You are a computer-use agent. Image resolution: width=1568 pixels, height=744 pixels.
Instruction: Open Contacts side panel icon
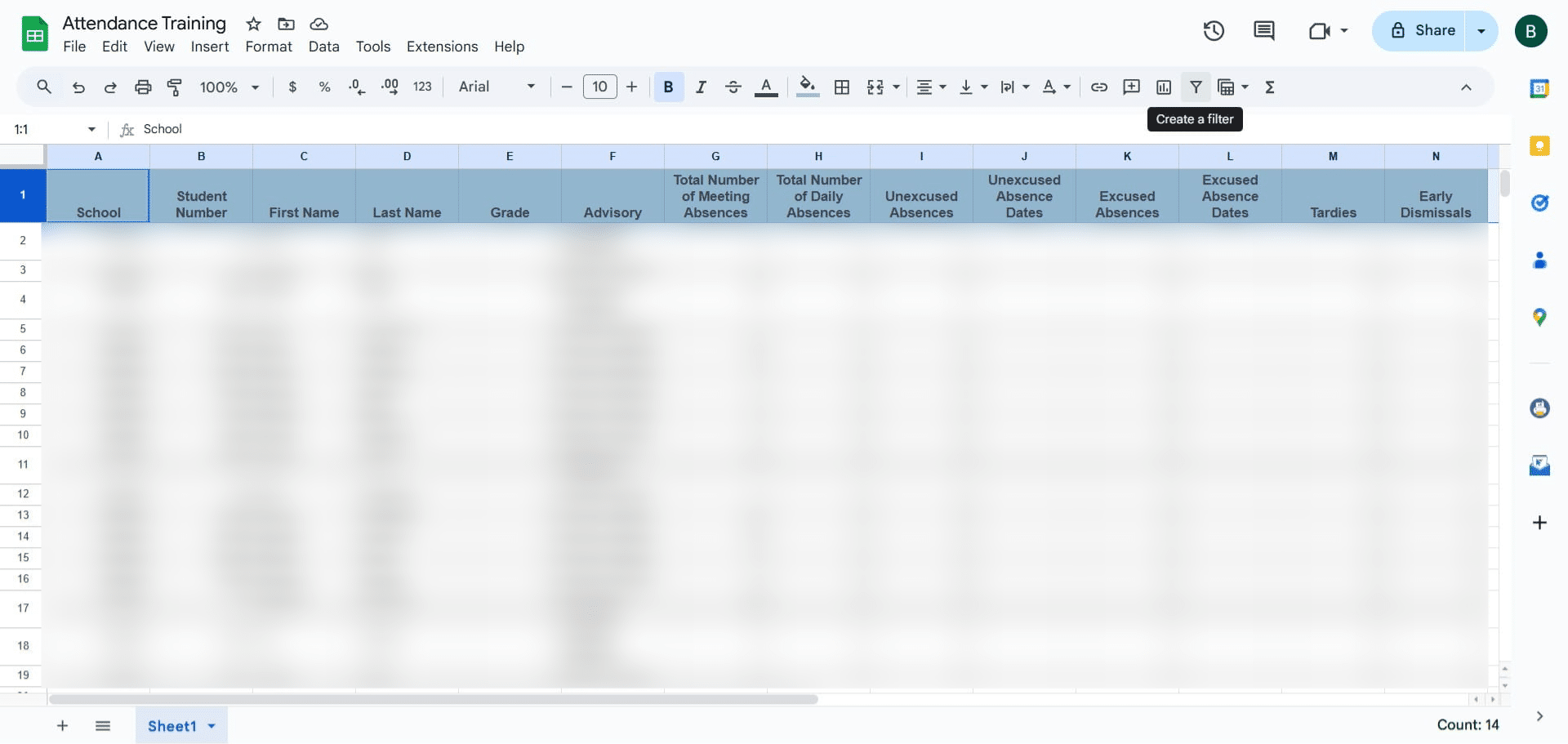click(x=1539, y=261)
